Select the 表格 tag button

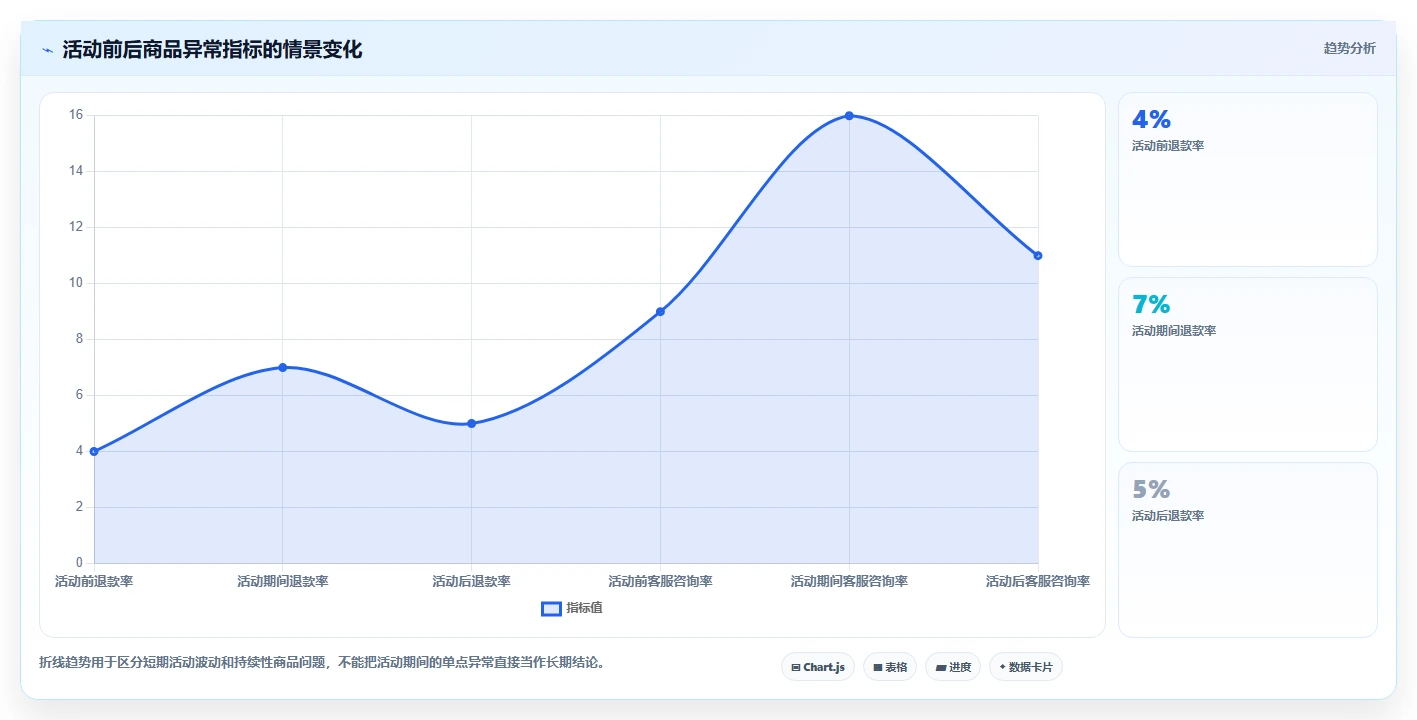point(890,667)
